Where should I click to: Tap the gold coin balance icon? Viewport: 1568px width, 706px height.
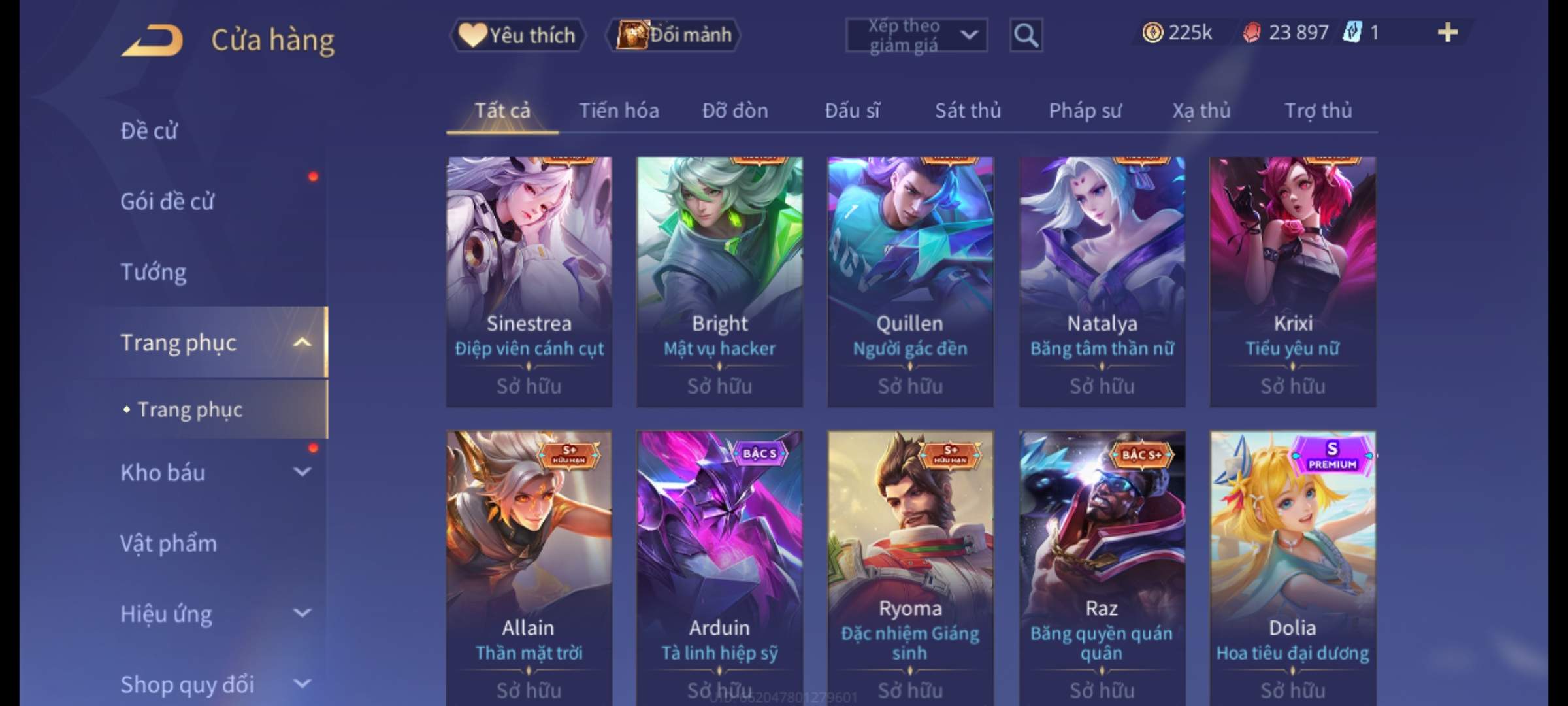[1152, 33]
